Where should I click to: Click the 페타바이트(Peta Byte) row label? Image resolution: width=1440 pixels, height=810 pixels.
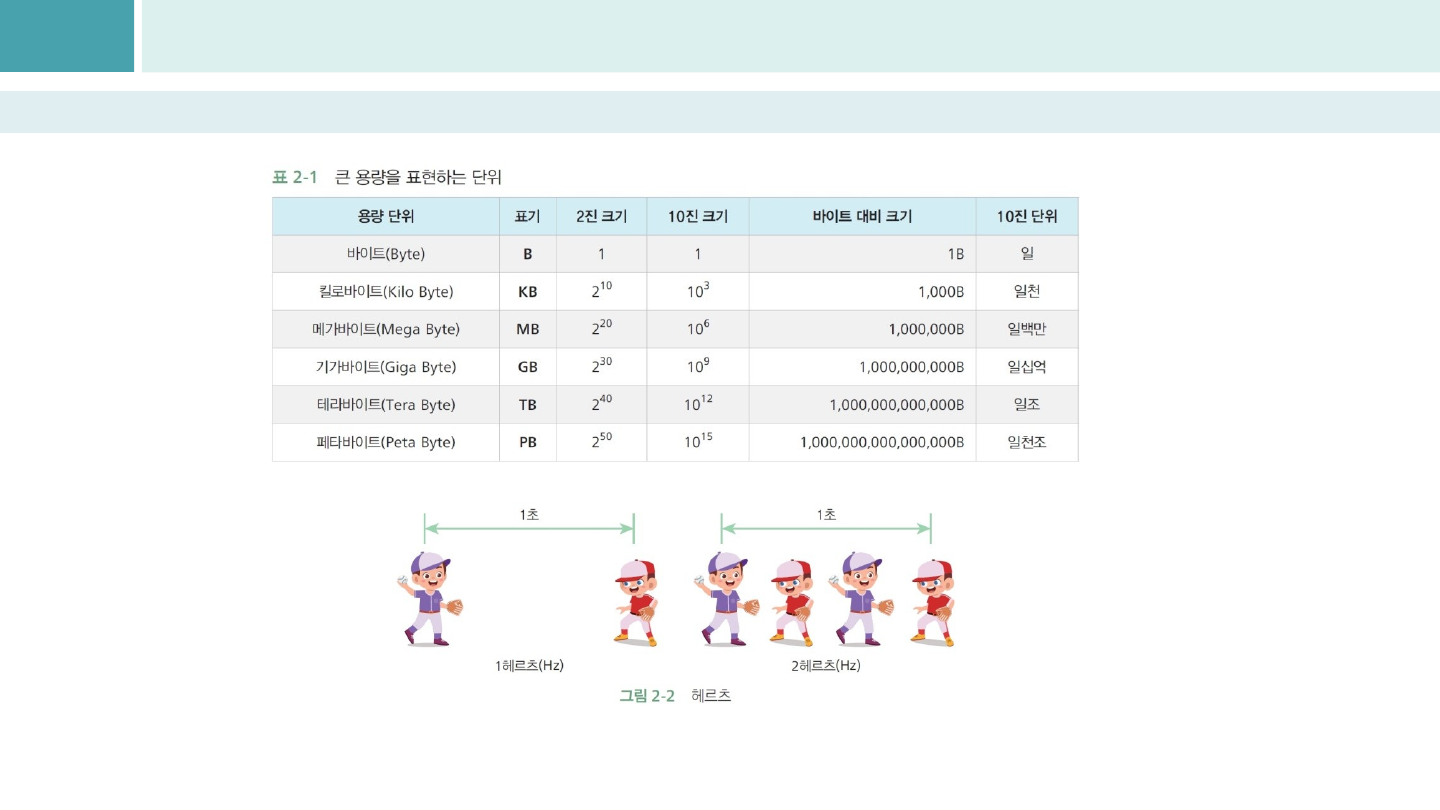tap(386, 442)
